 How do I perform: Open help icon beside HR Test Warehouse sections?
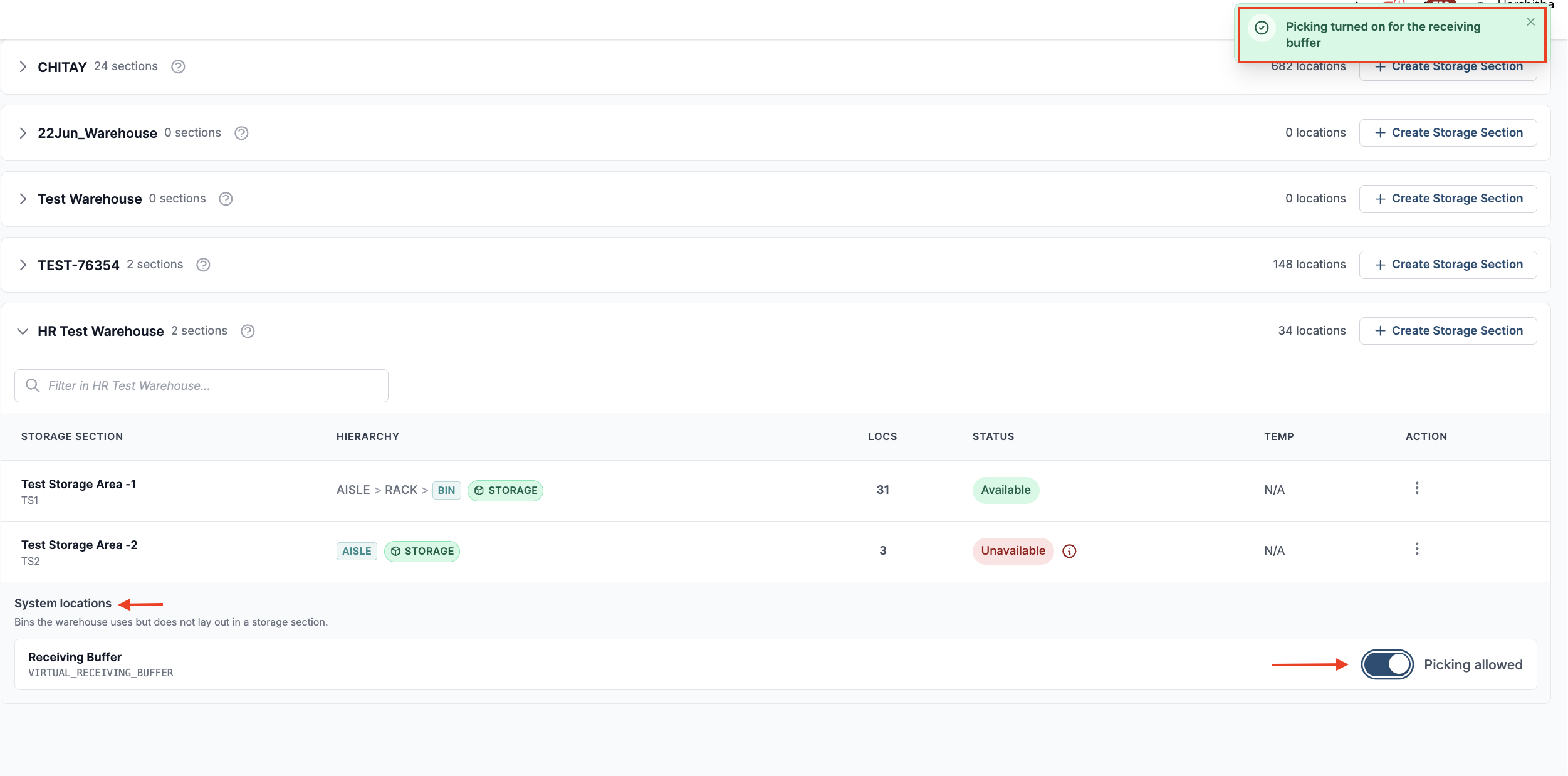(248, 331)
